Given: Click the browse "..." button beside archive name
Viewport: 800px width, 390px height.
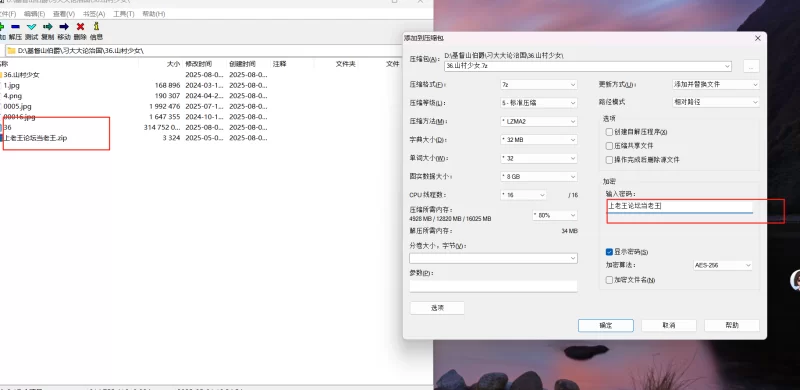Looking at the screenshot, I should coord(751,66).
